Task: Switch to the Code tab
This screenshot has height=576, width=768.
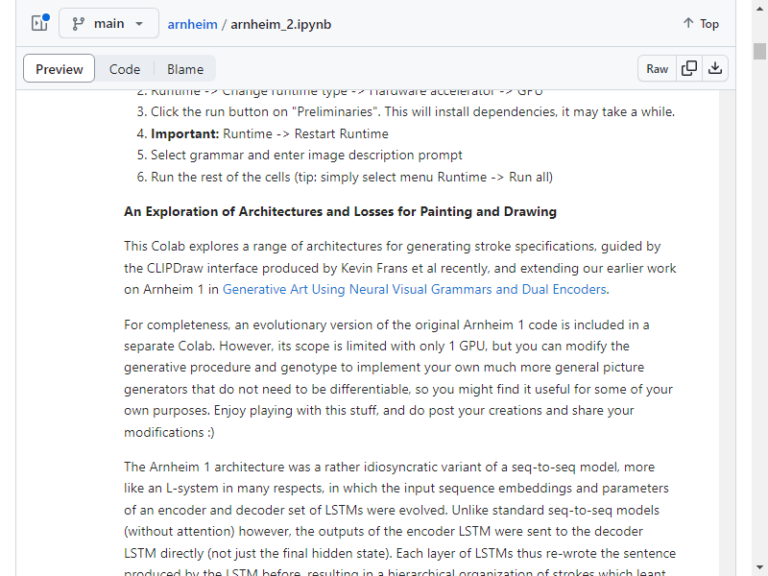Action: tap(124, 69)
